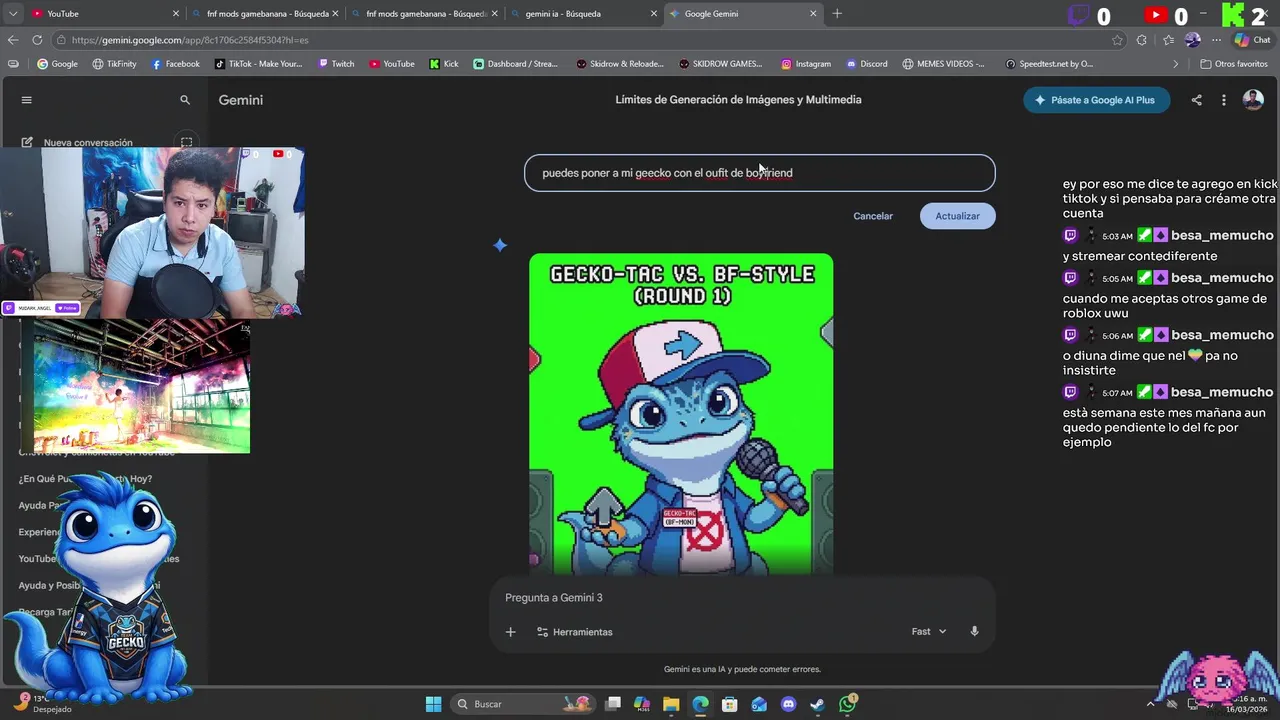
Task: Close the gemini ia - Búsqueda tab
Action: pos(654,14)
